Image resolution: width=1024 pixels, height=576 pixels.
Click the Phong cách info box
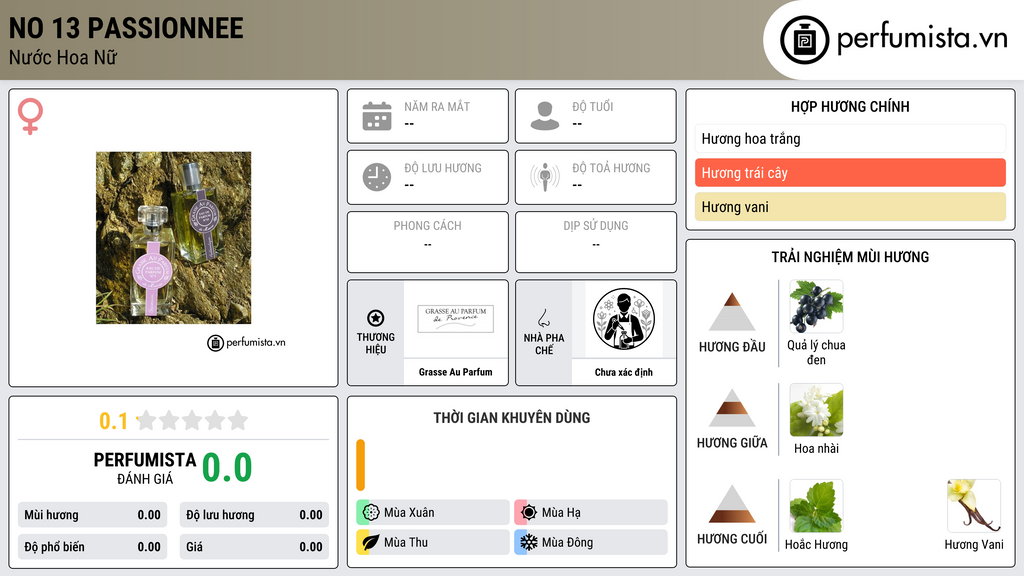pyautogui.click(x=428, y=242)
